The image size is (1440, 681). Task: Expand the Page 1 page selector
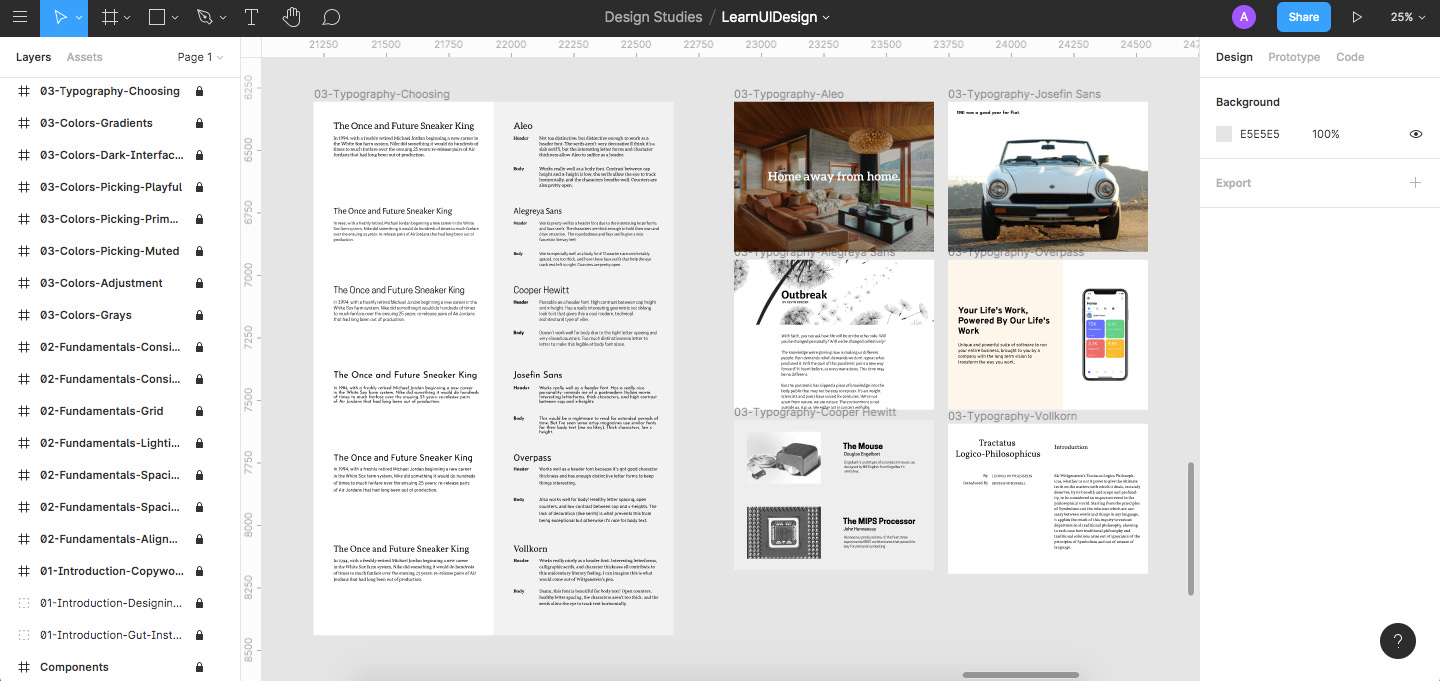[200, 57]
